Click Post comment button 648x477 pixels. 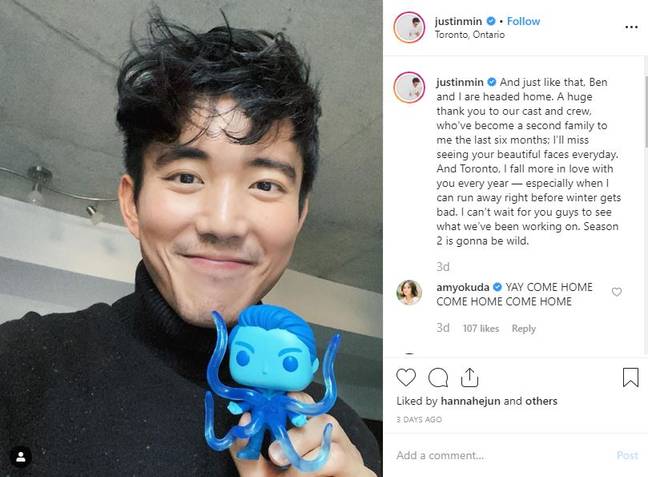tap(627, 456)
